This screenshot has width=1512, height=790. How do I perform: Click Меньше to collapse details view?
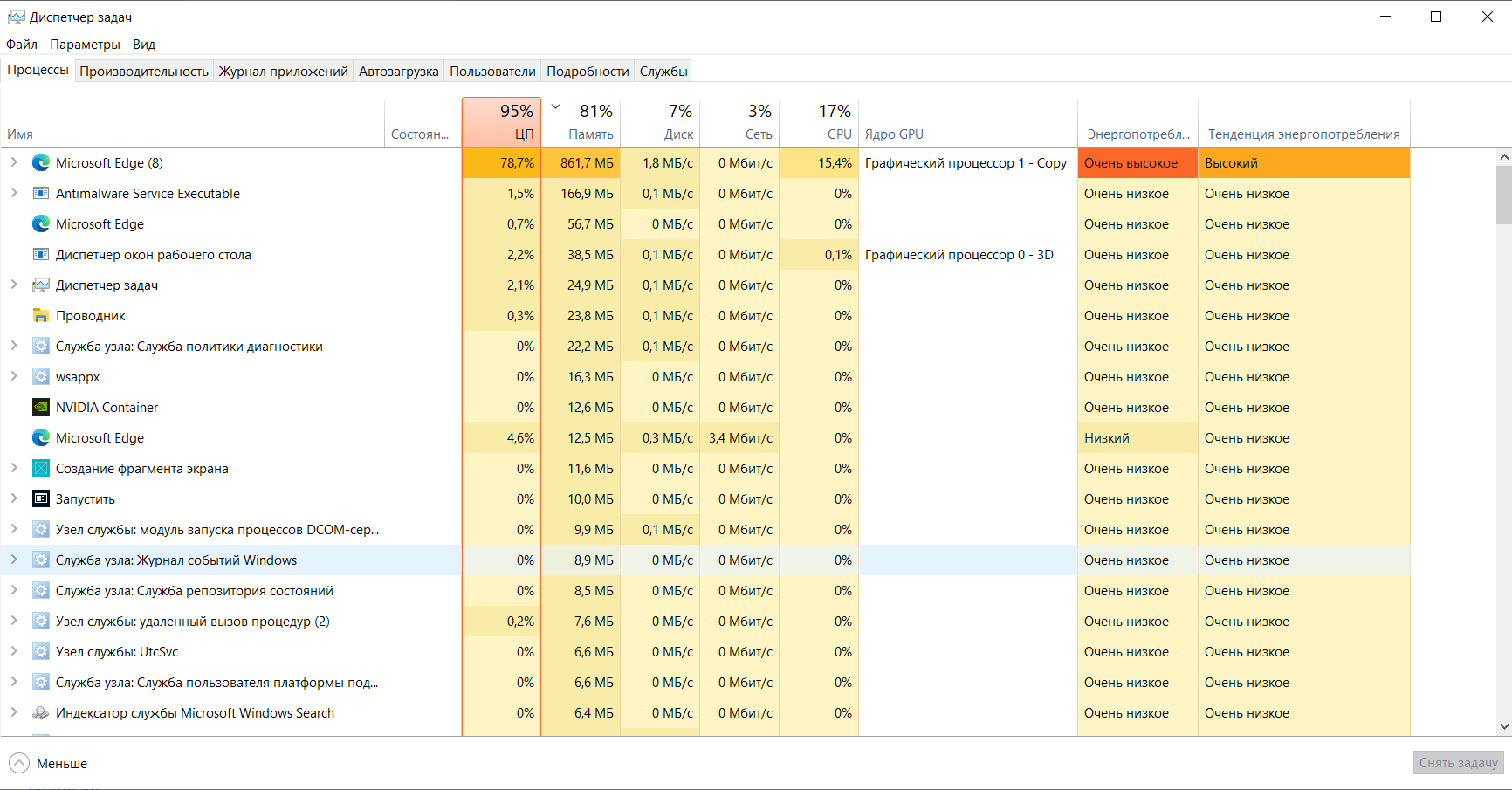(x=49, y=763)
